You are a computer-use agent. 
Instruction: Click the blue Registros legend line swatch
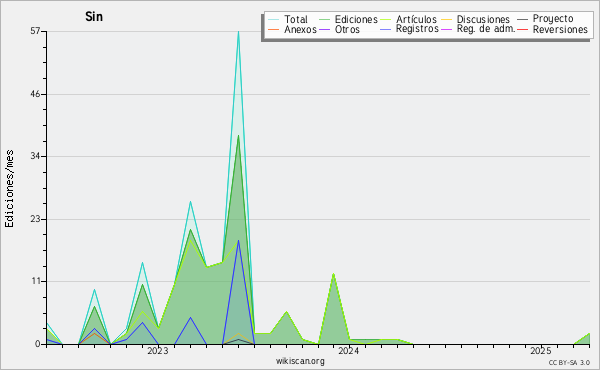[x=385, y=29]
